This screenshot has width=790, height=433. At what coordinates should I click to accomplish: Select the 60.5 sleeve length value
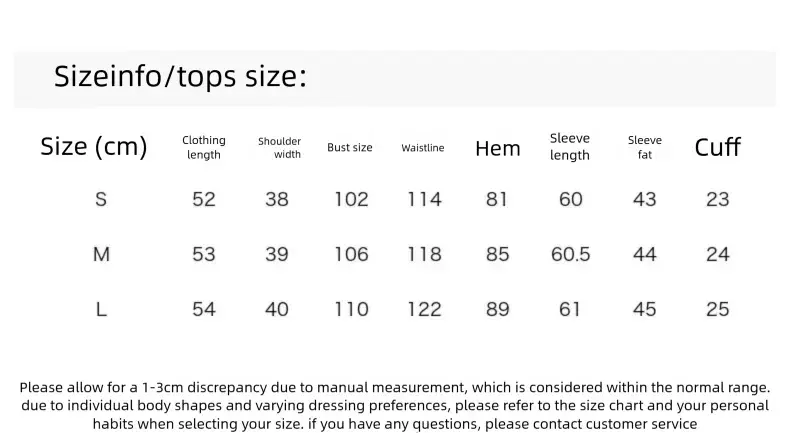point(570,254)
